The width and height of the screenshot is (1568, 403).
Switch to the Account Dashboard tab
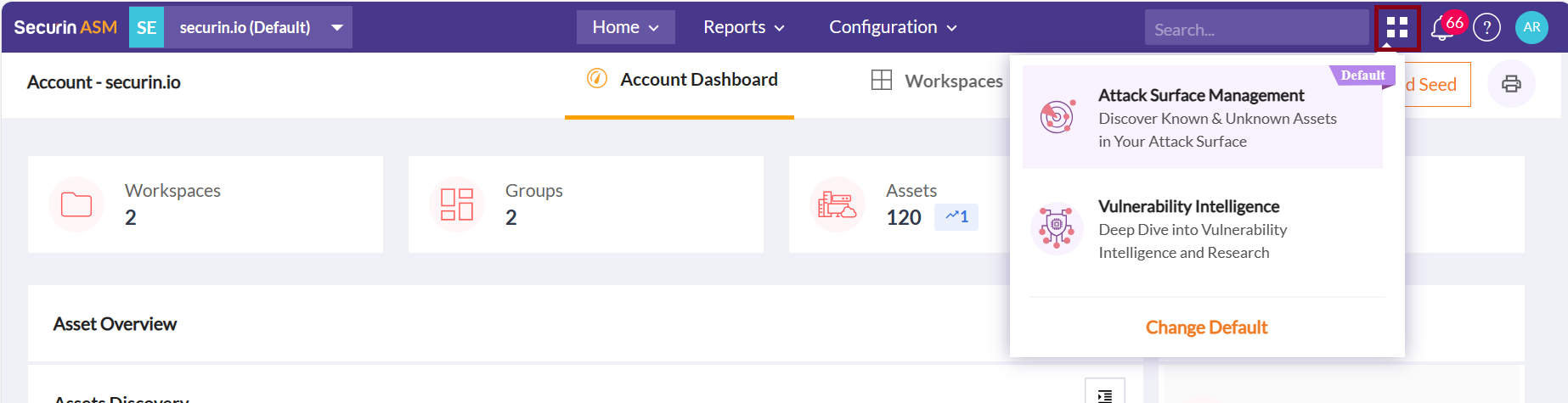(x=681, y=80)
